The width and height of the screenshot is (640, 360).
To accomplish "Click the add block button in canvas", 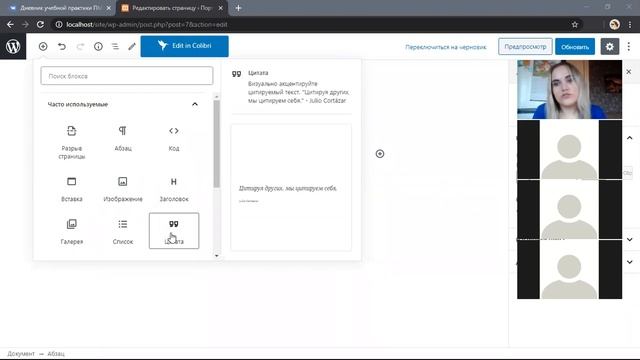I will (x=380, y=154).
